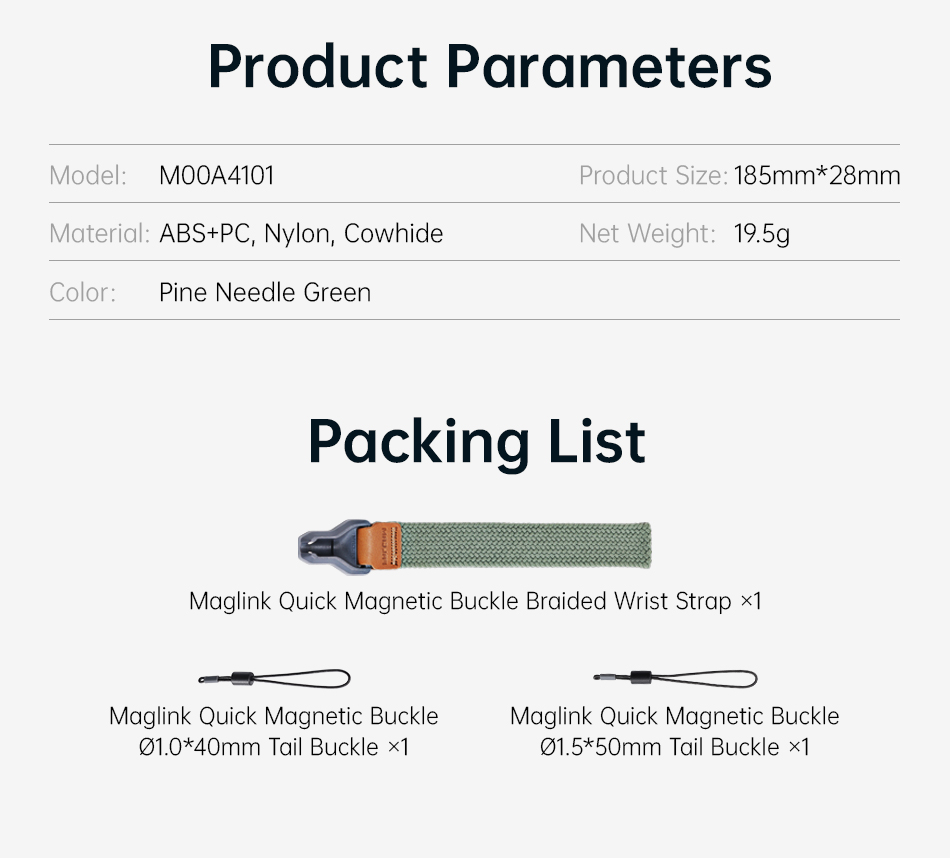Select the model number M00A4101
The image size is (950, 858).
click(x=216, y=176)
